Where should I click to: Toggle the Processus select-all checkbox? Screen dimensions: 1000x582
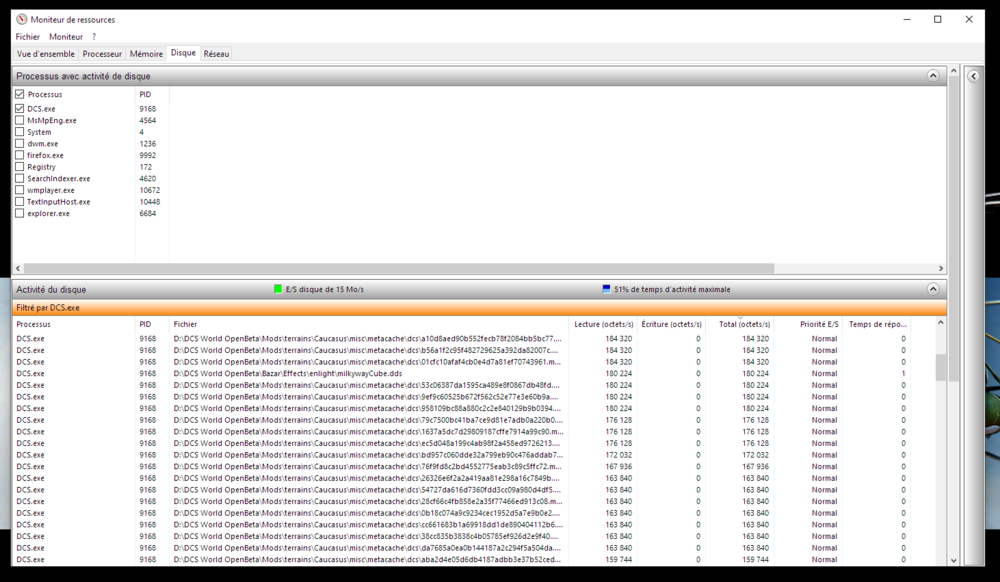tap(20, 94)
